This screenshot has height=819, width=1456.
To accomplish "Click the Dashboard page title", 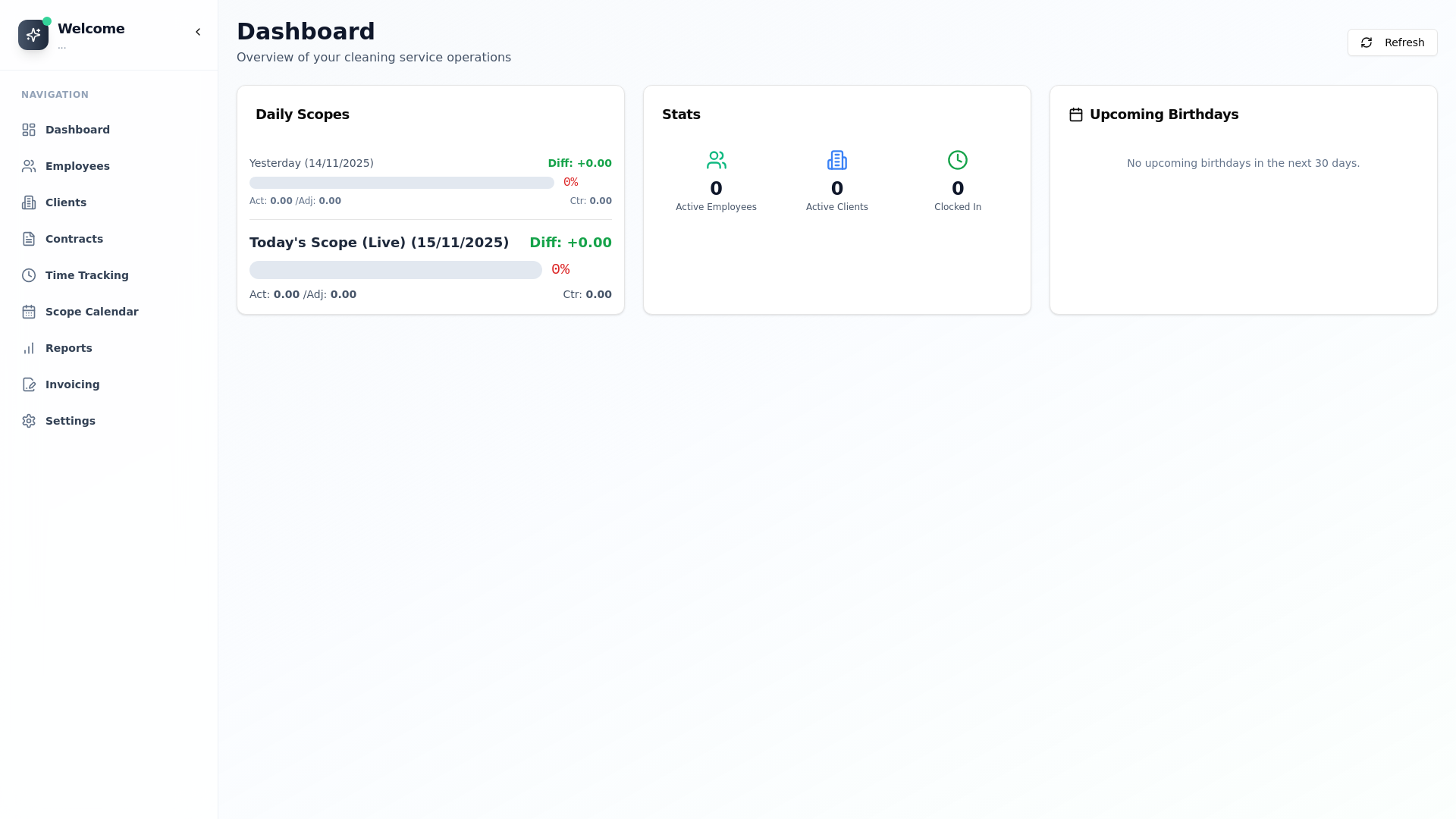I will (x=306, y=32).
